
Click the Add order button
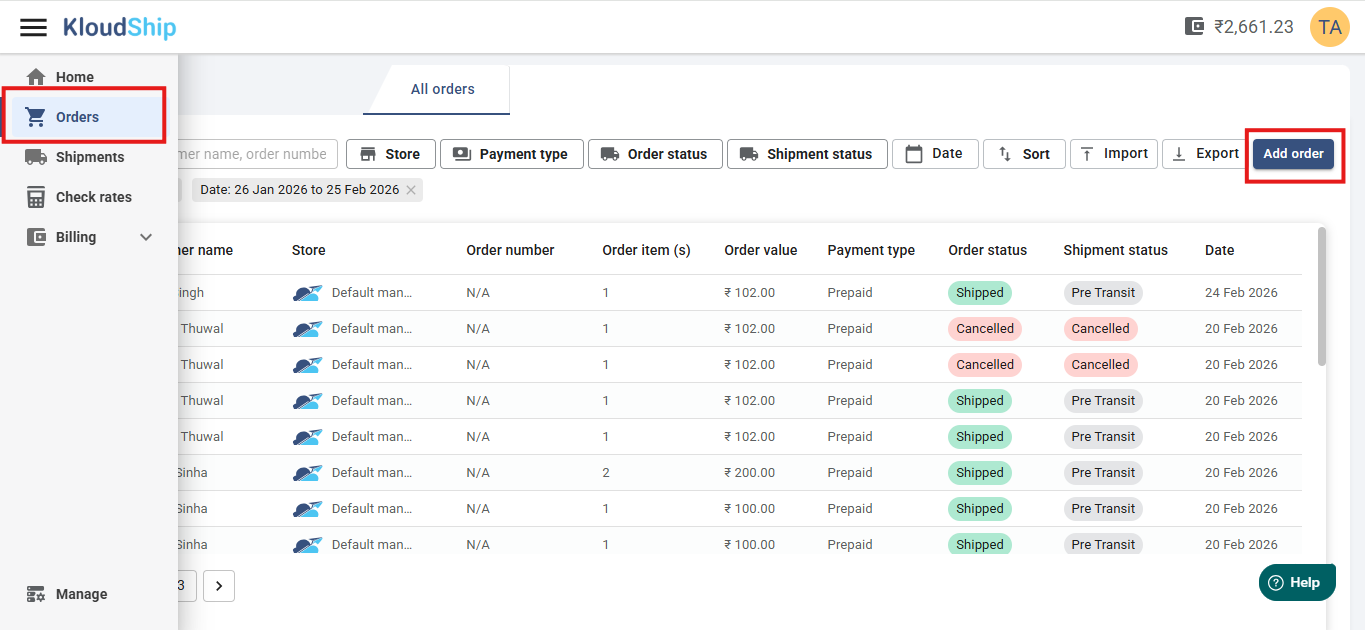click(1292, 154)
